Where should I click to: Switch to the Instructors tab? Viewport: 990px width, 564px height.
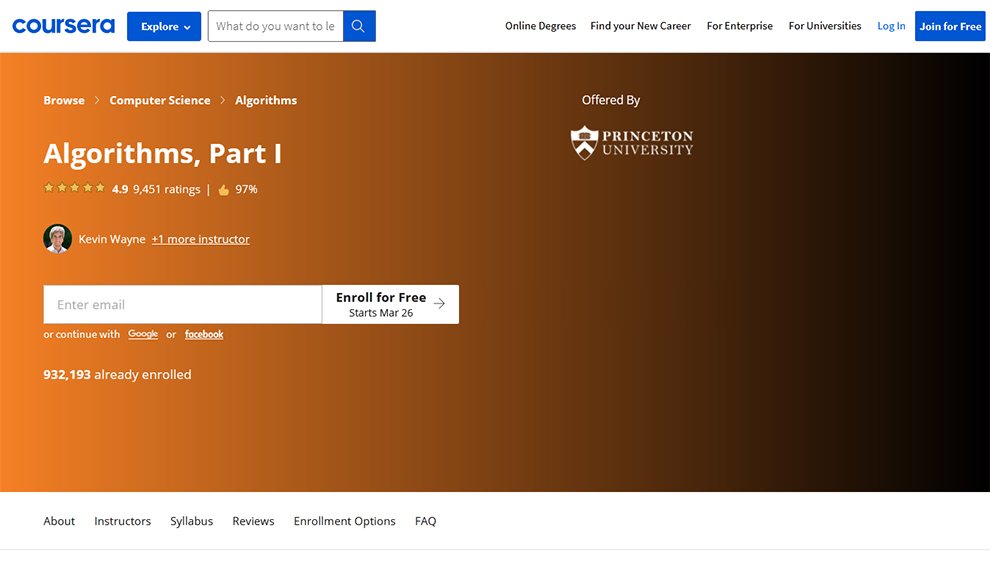coord(122,521)
